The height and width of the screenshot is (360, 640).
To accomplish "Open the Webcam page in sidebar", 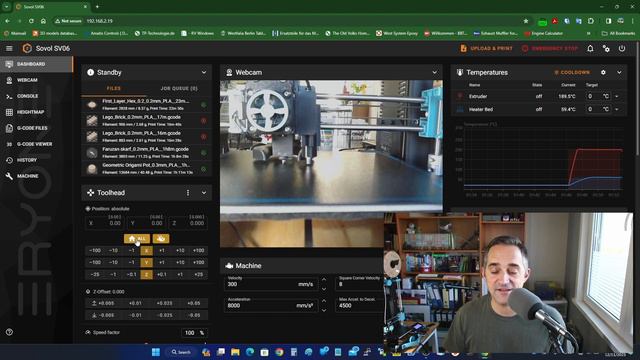I will pyautogui.click(x=36, y=80).
